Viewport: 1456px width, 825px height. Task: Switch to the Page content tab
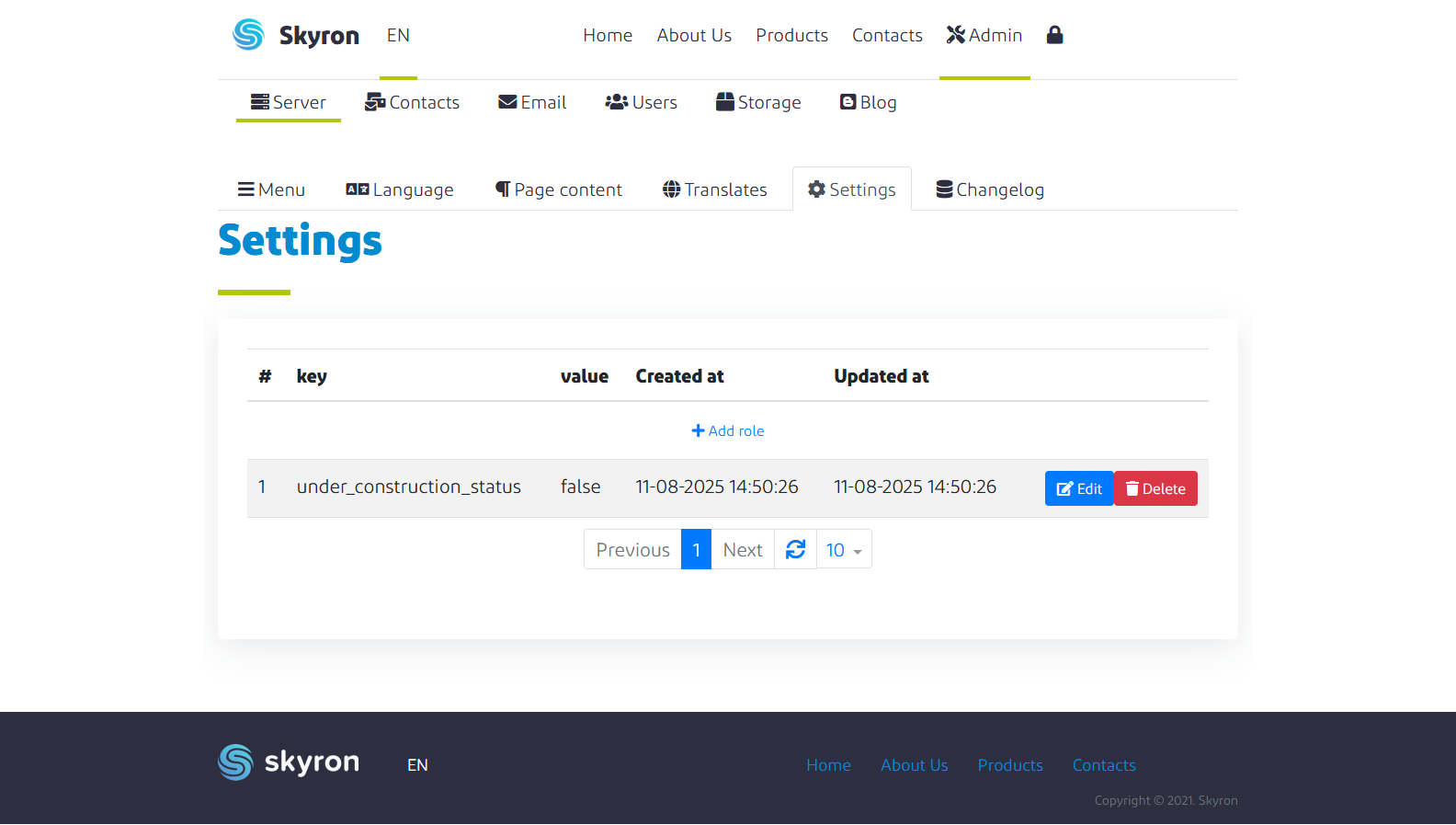tap(559, 189)
